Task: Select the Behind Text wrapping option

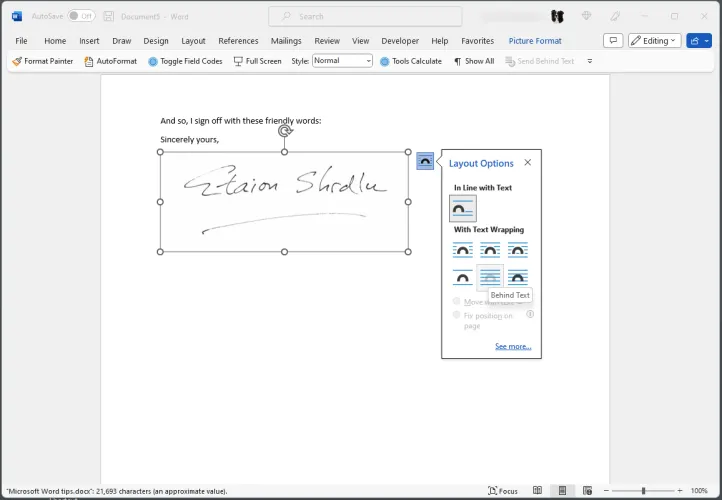Action: pyautogui.click(x=490, y=277)
